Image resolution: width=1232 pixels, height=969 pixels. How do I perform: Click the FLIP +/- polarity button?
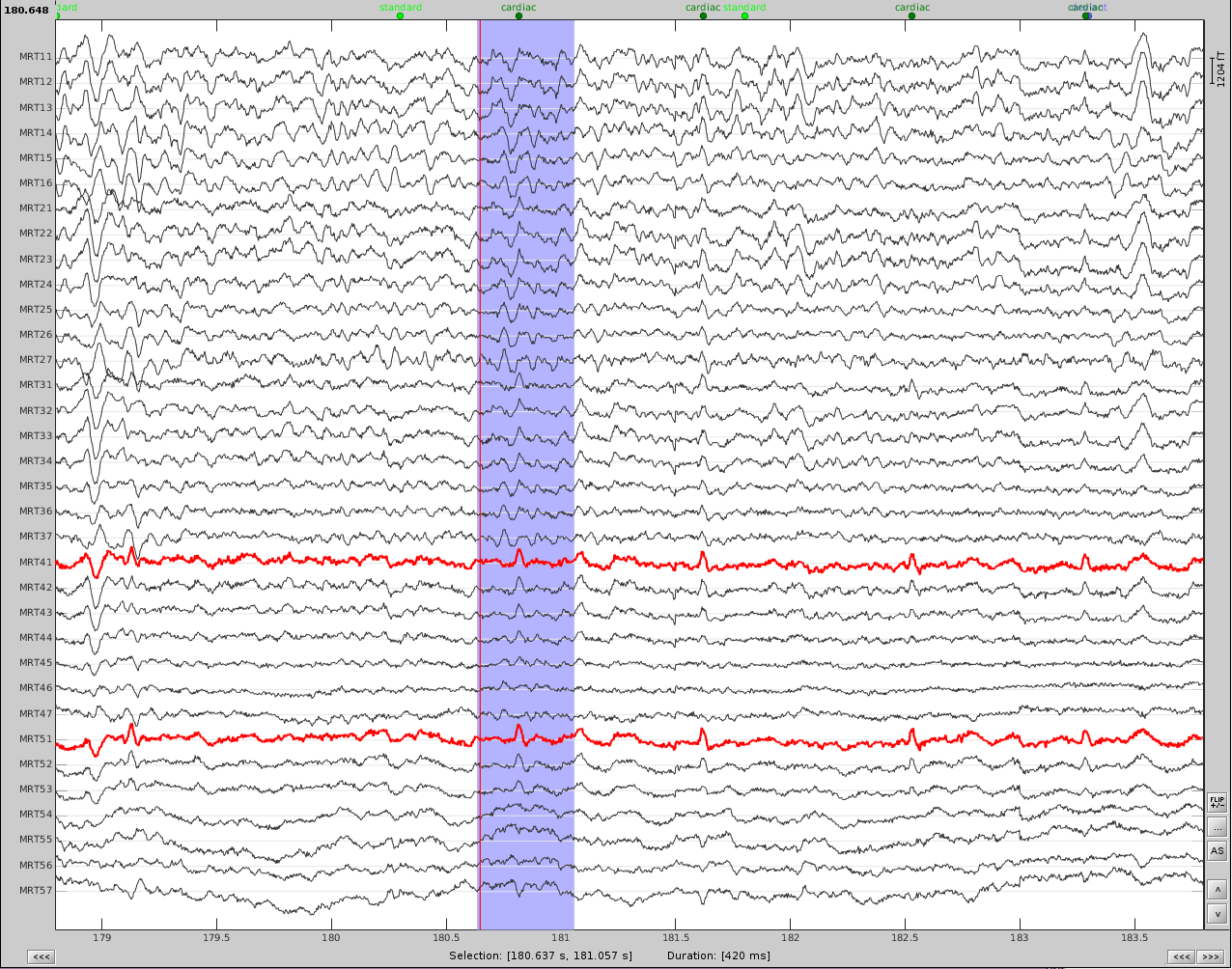(1217, 802)
